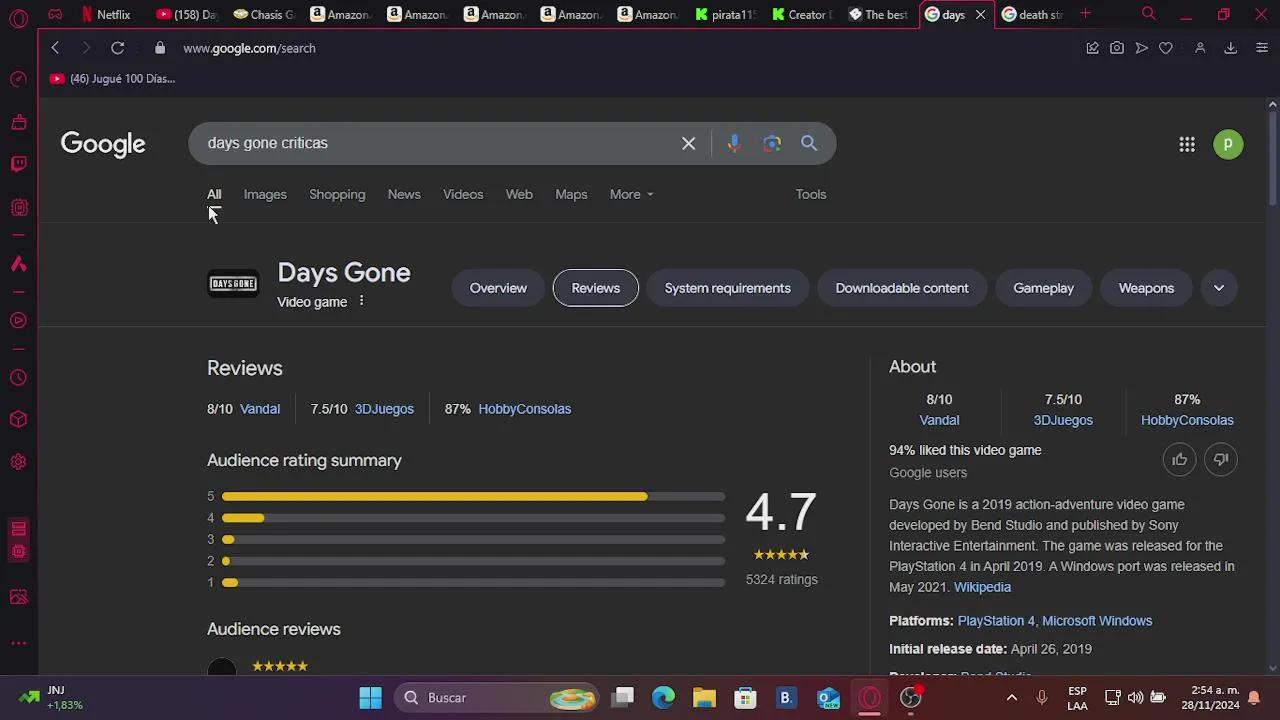1280x720 pixels.
Task: Open the Windows Start menu
Action: tap(370, 698)
